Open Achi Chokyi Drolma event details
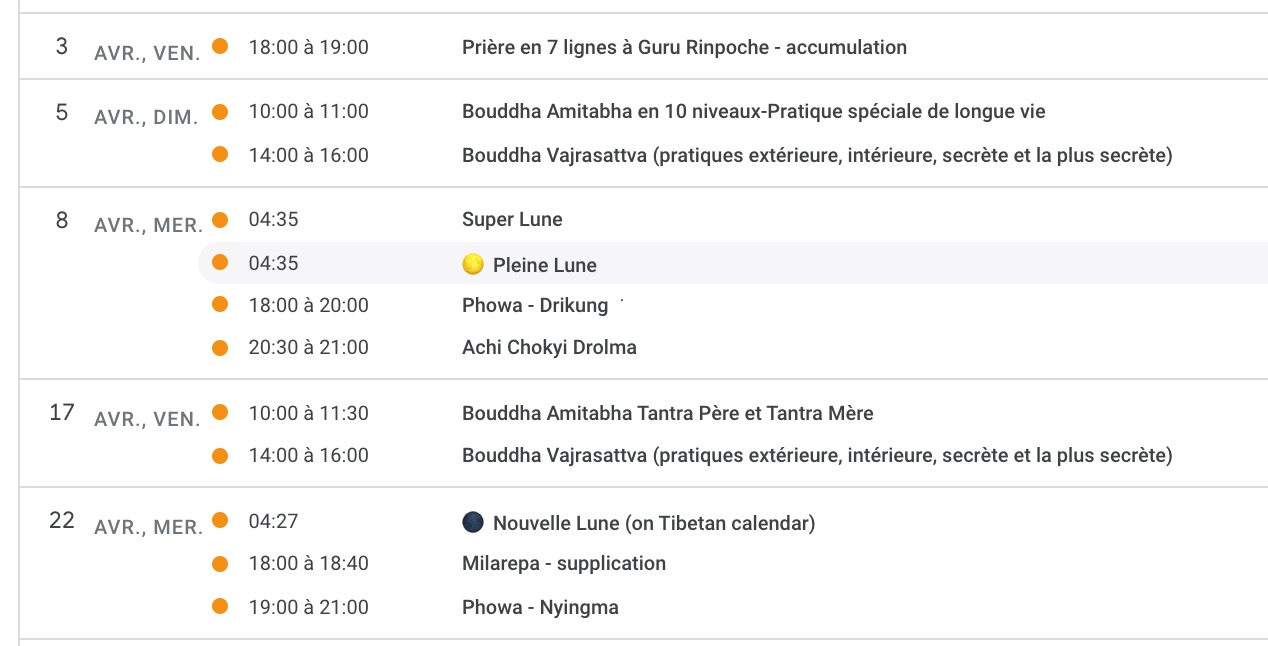Viewport: 1268px width, 646px height. click(x=549, y=348)
